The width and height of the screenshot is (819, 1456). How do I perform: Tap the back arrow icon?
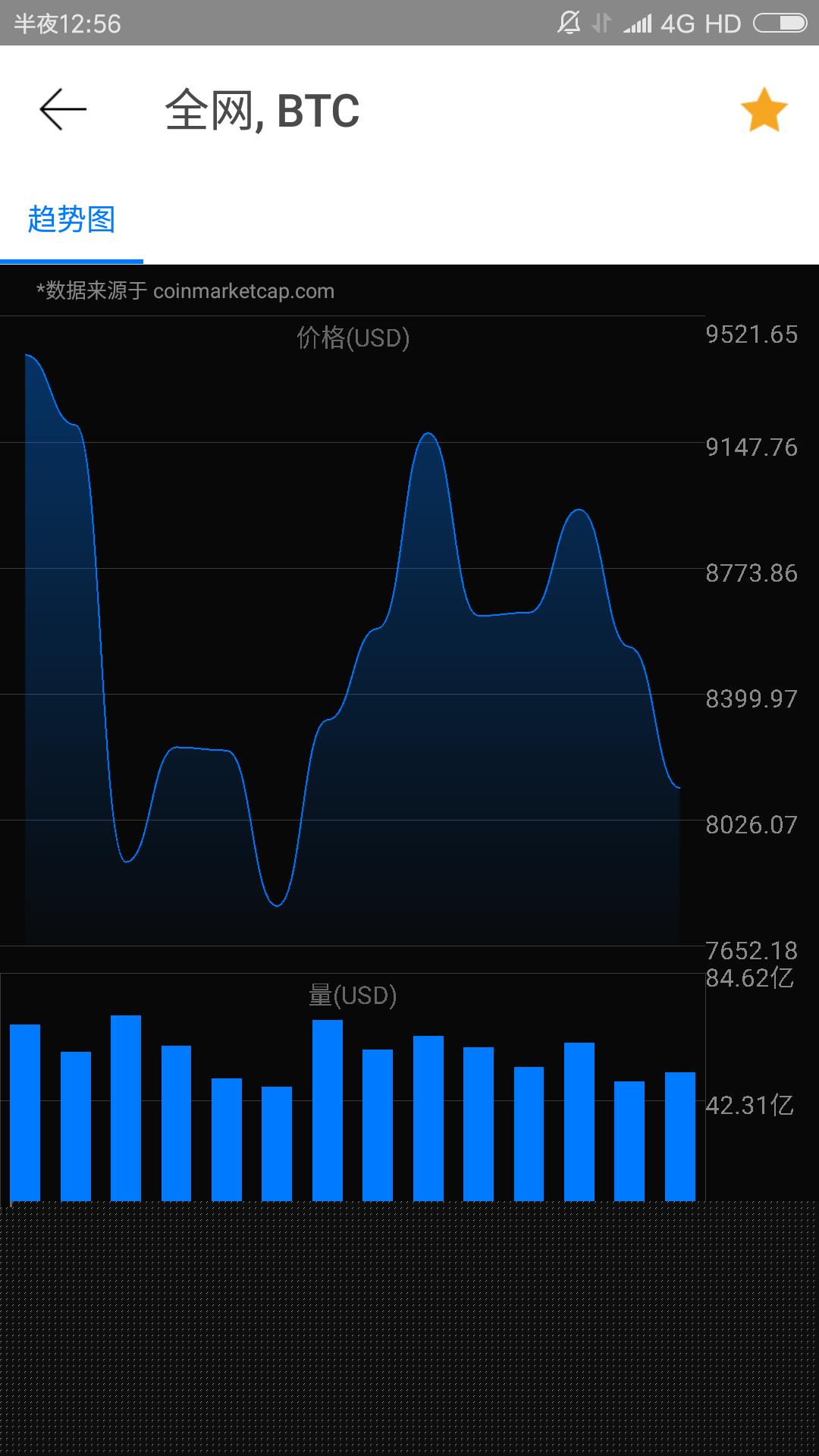click(63, 110)
